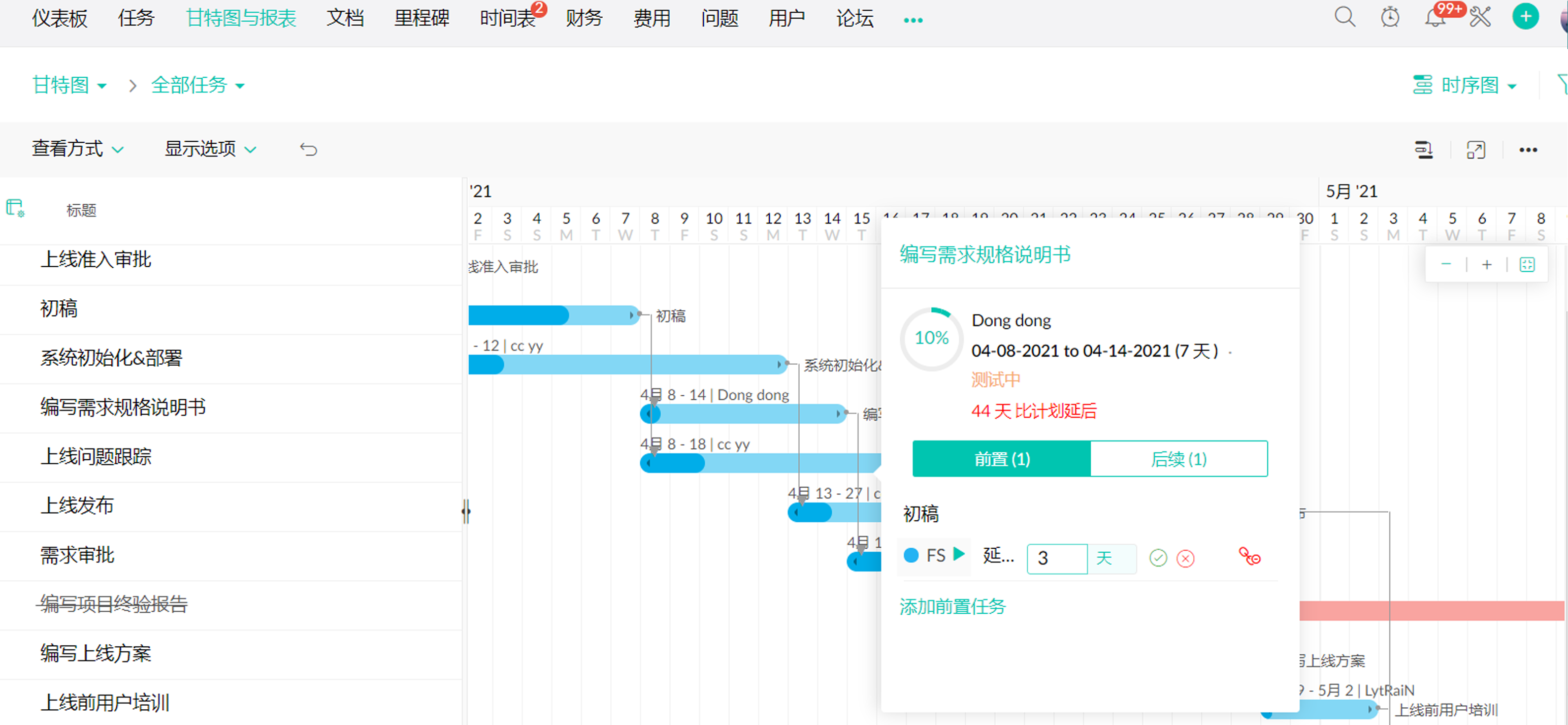Cancel lag edit with red X
1568x725 pixels.
1185,558
